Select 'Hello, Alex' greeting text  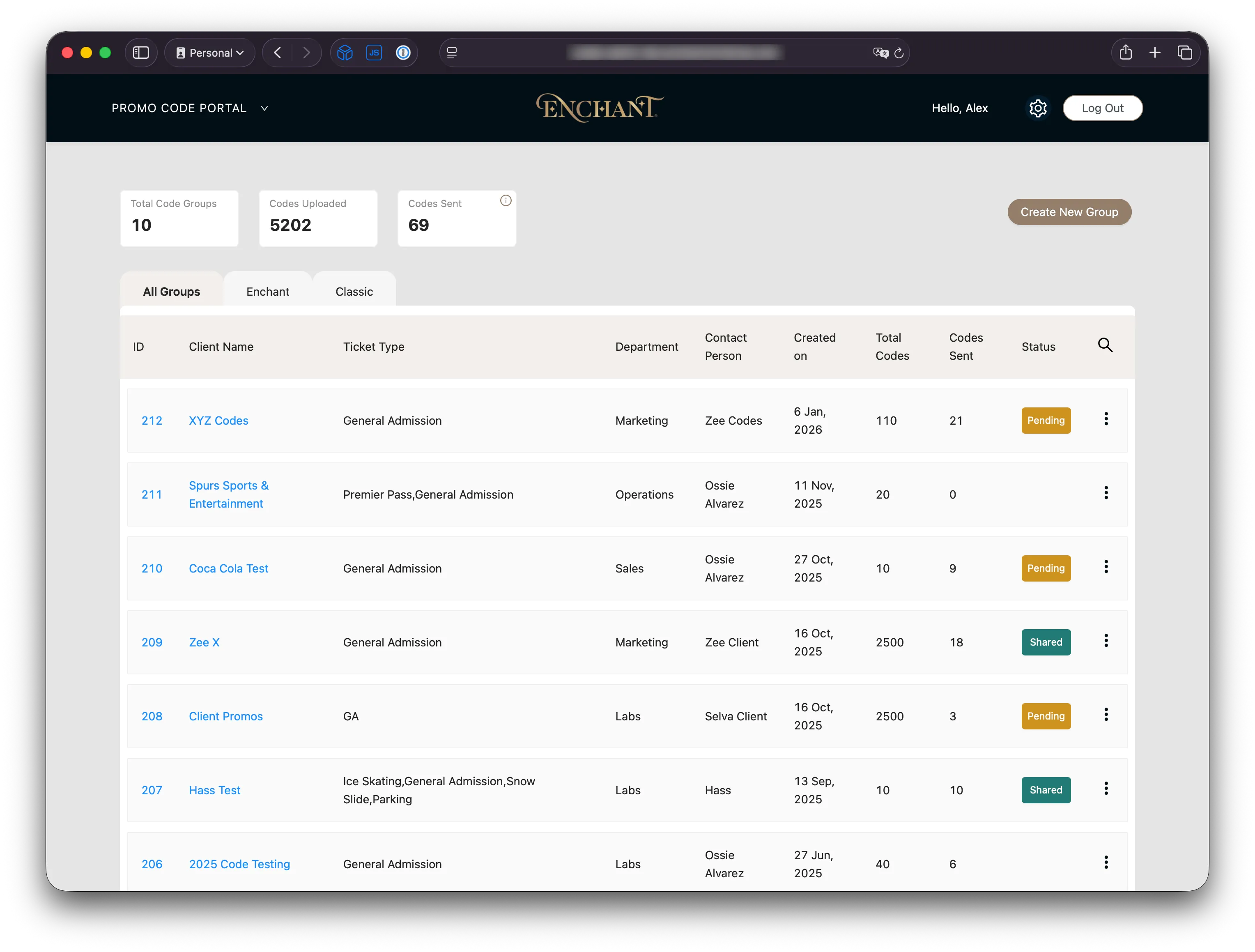pos(959,108)
